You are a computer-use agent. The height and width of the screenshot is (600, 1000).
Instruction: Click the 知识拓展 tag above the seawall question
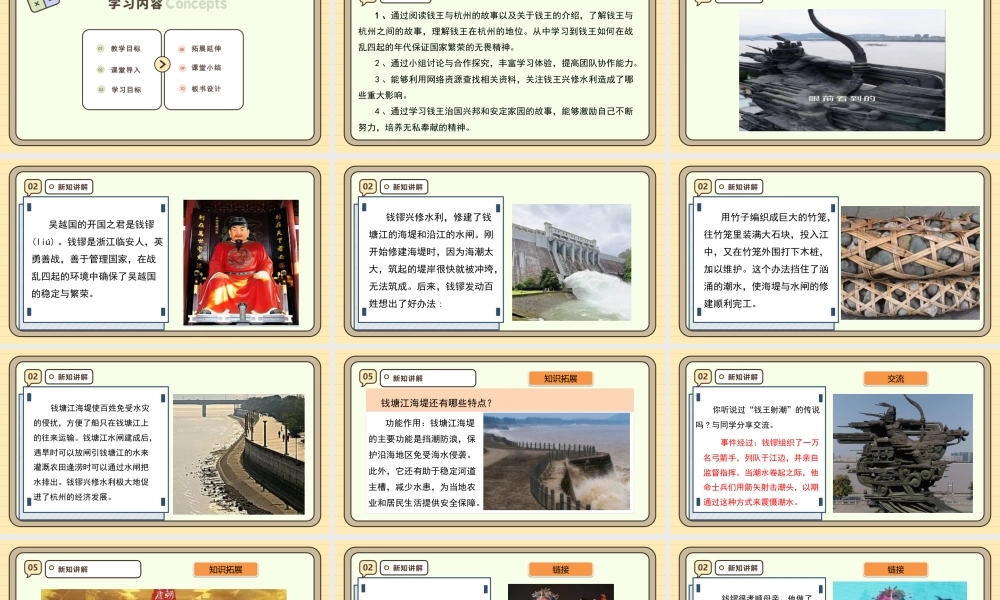point(561,379)
